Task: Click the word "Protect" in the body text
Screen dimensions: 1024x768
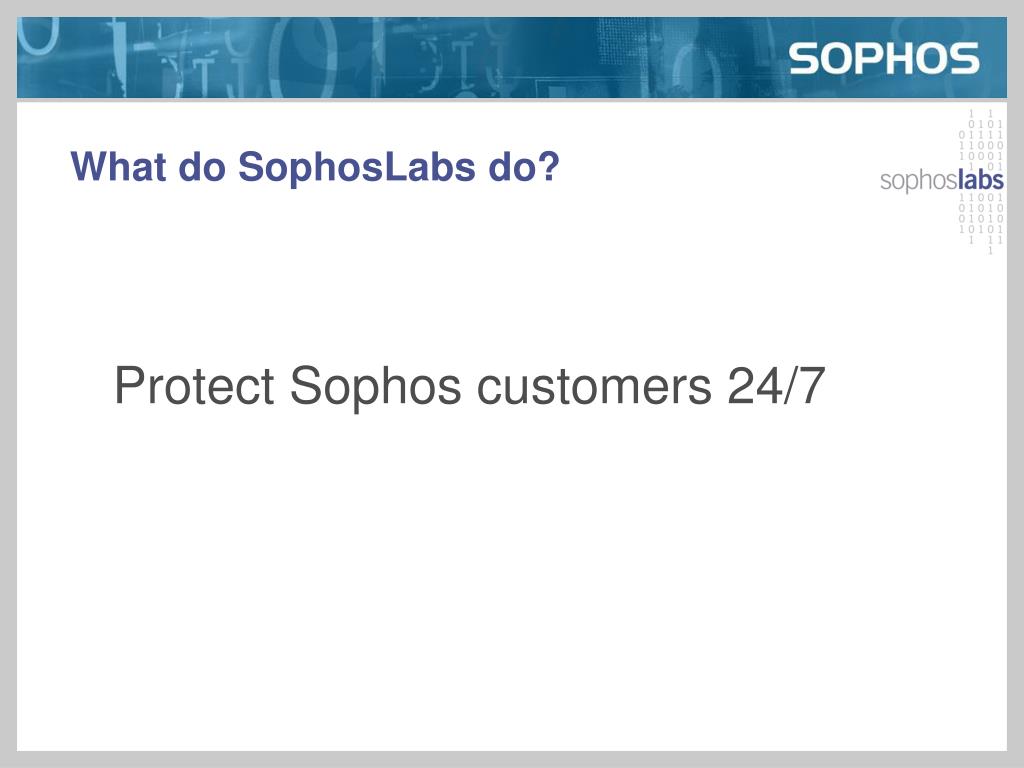Action: 195,386
